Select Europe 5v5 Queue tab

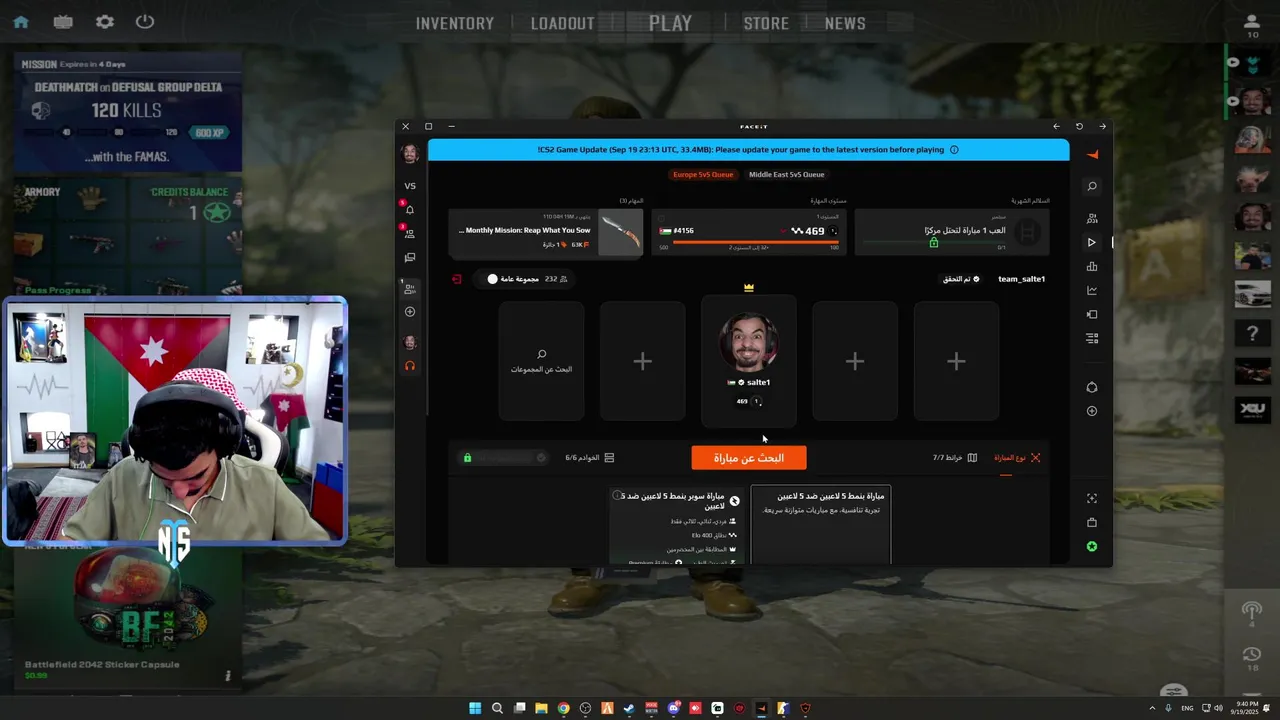(x=703, y=174)
